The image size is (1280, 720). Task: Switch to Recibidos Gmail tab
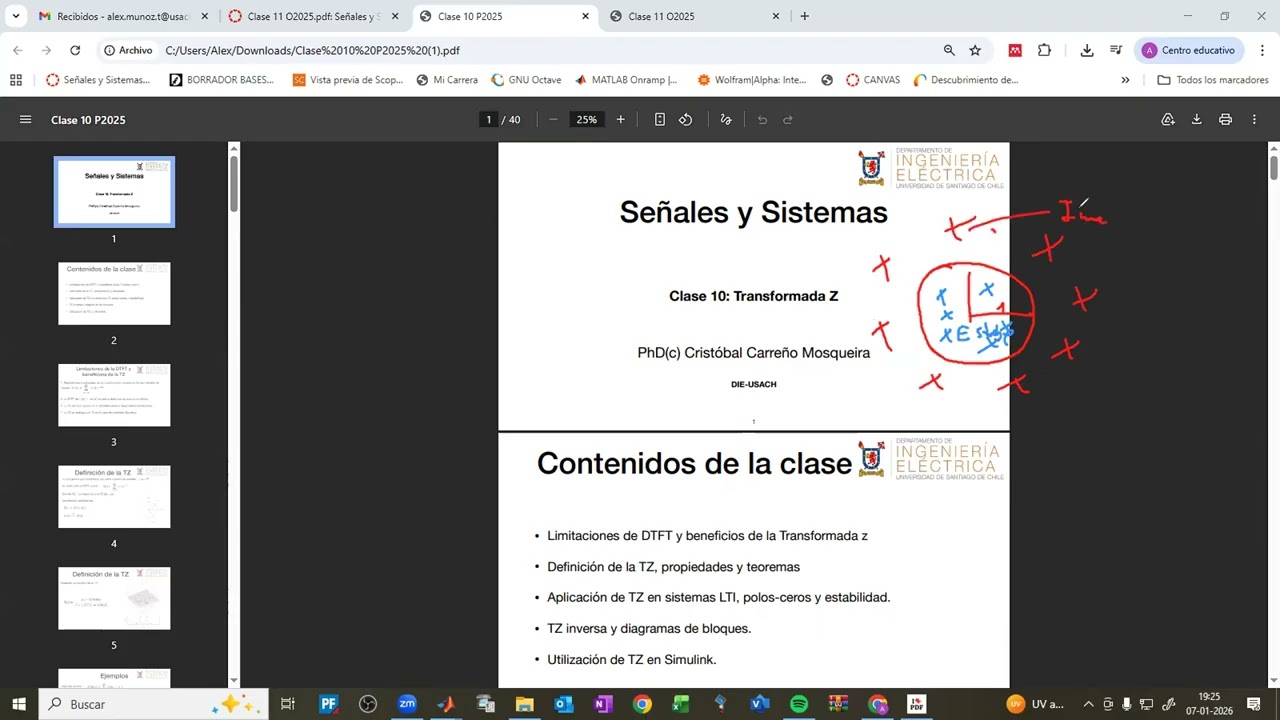[x=125, y=16]
